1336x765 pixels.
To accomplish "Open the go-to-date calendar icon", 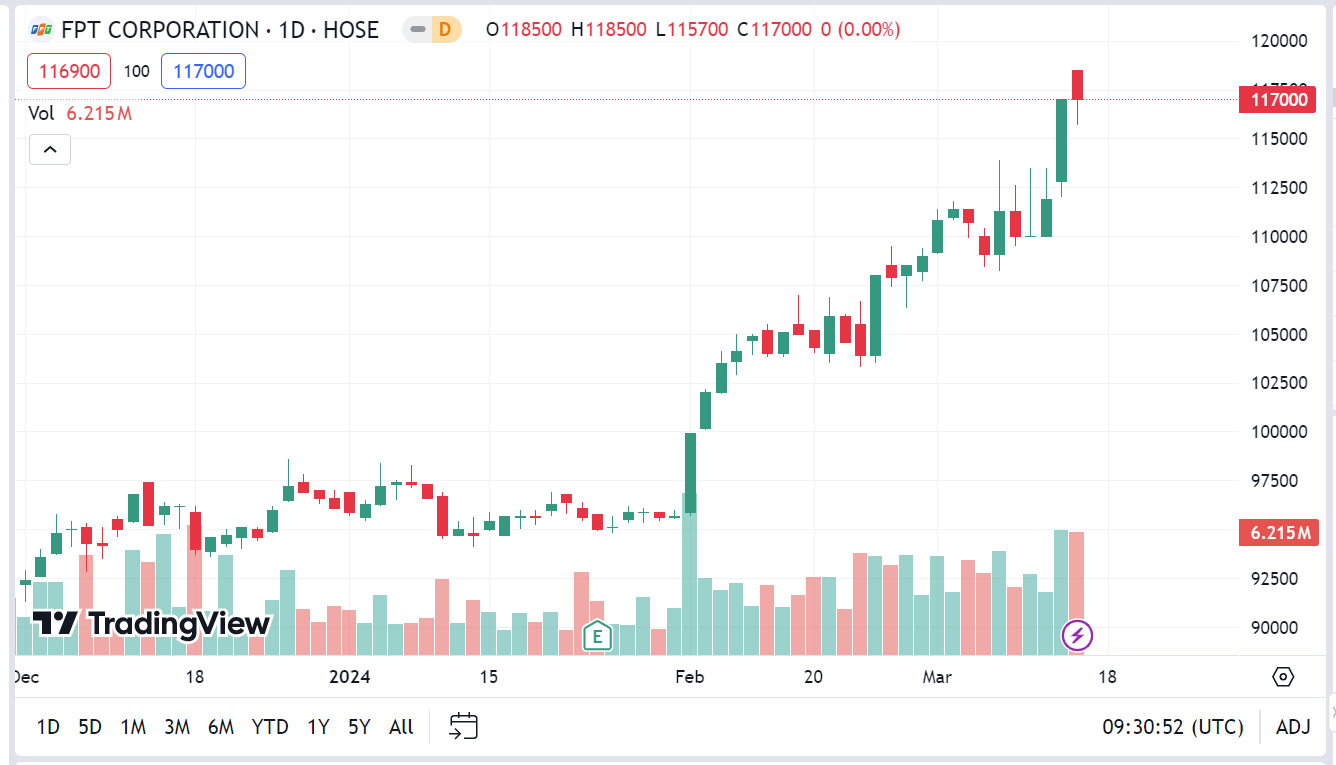I will click(x=463, y=727).
